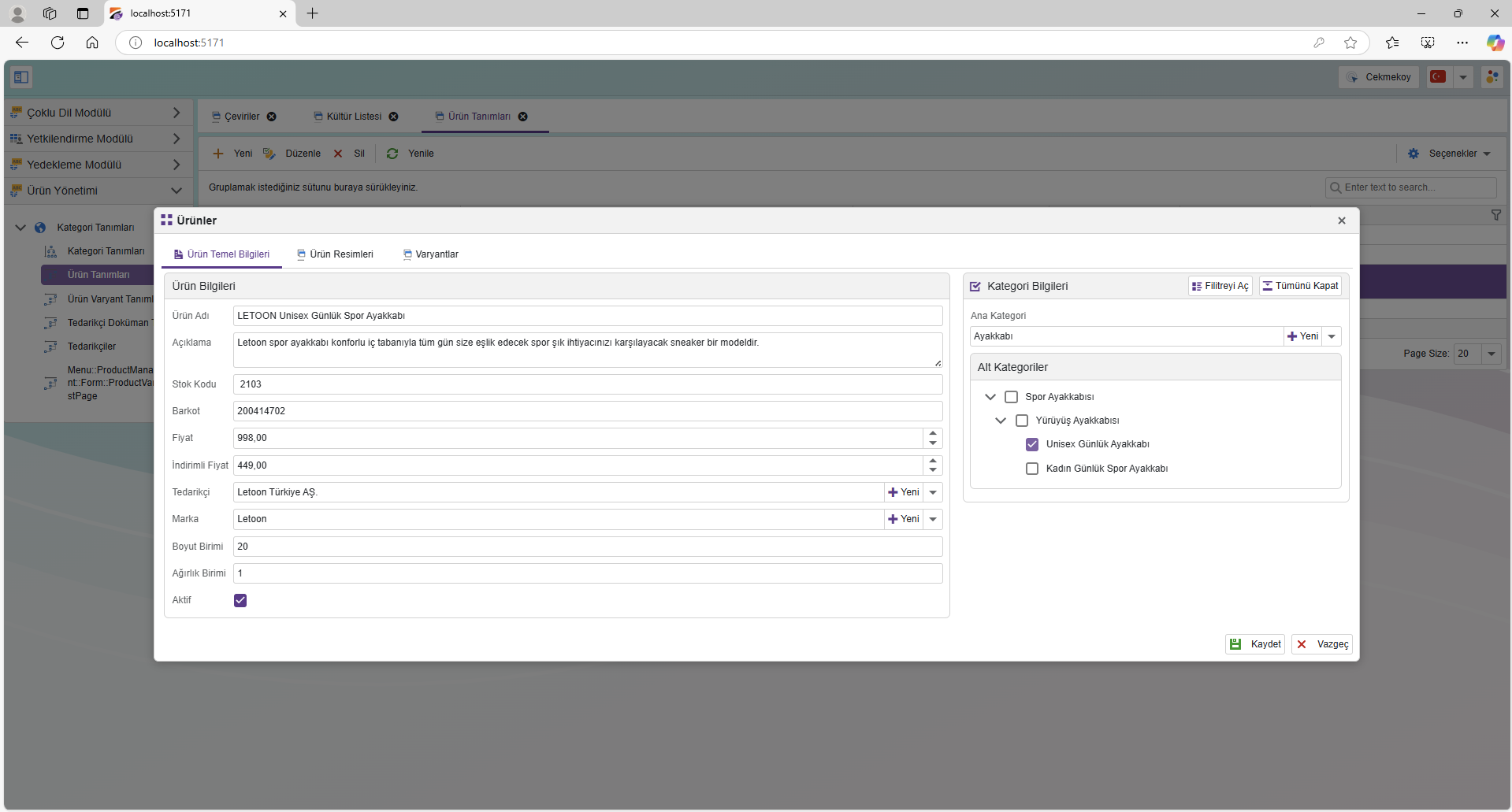Increase Fiyat using the up spinner arrow
The height and width of the screenshot is (812, 1512).
click(933, 433)
